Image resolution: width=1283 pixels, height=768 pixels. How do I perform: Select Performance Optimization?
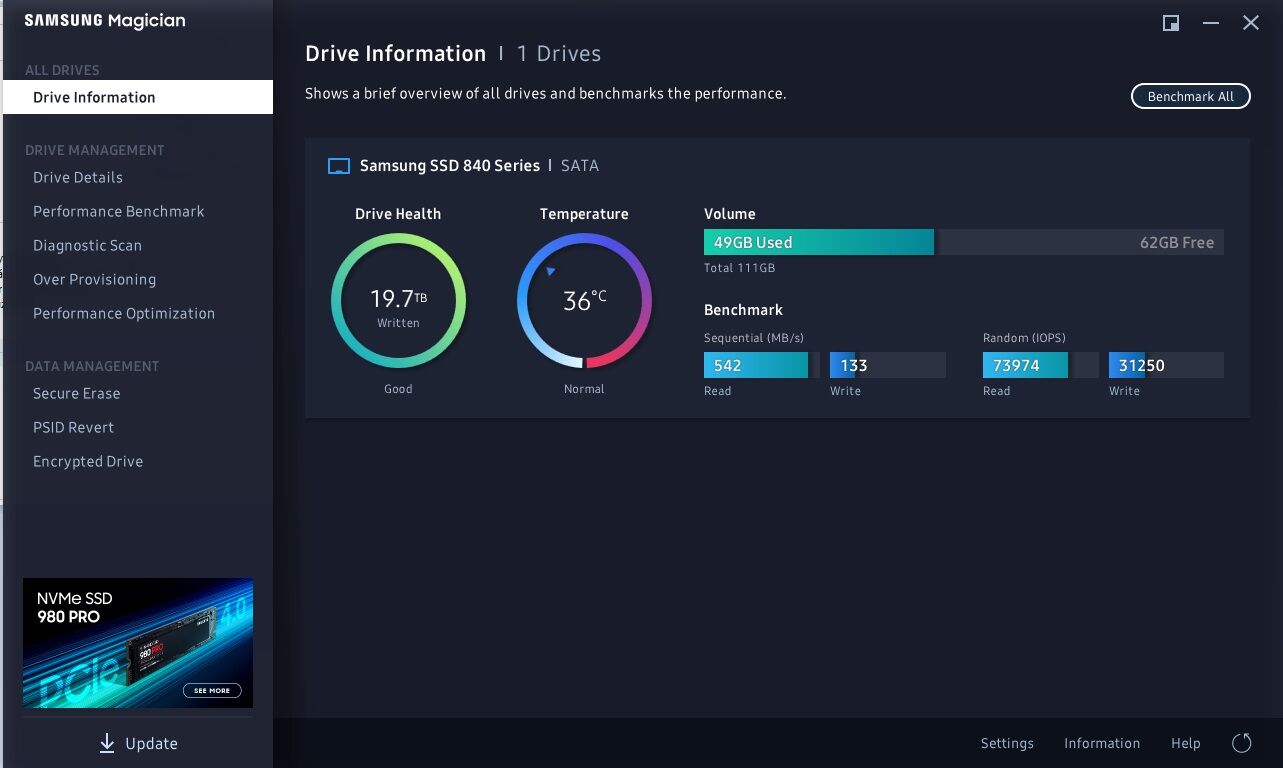(124, 313)
